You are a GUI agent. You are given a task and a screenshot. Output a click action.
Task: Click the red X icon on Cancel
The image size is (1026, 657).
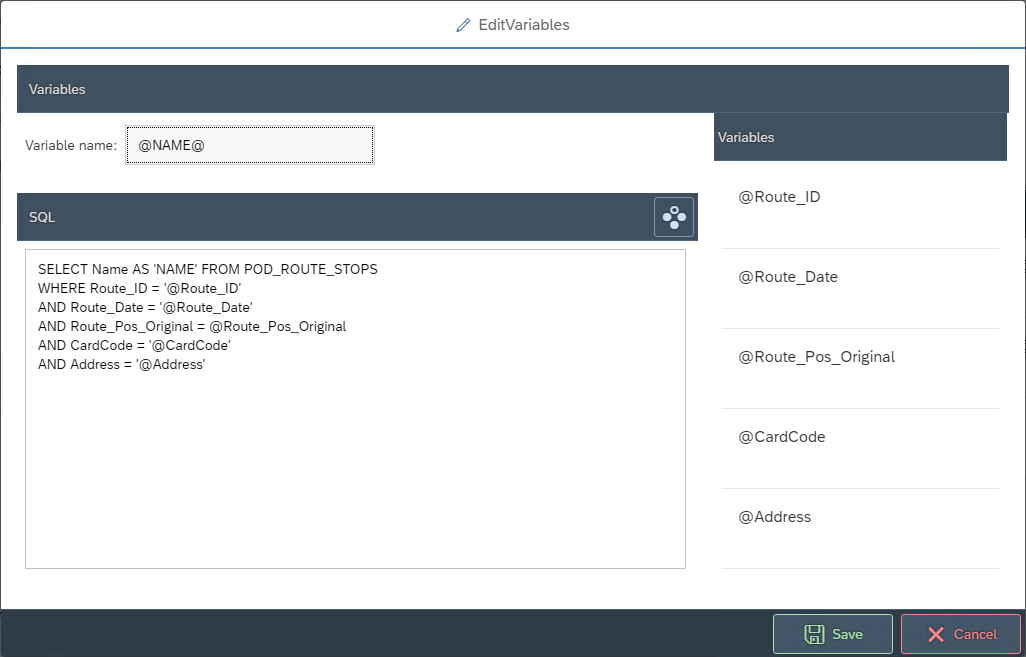936,634
